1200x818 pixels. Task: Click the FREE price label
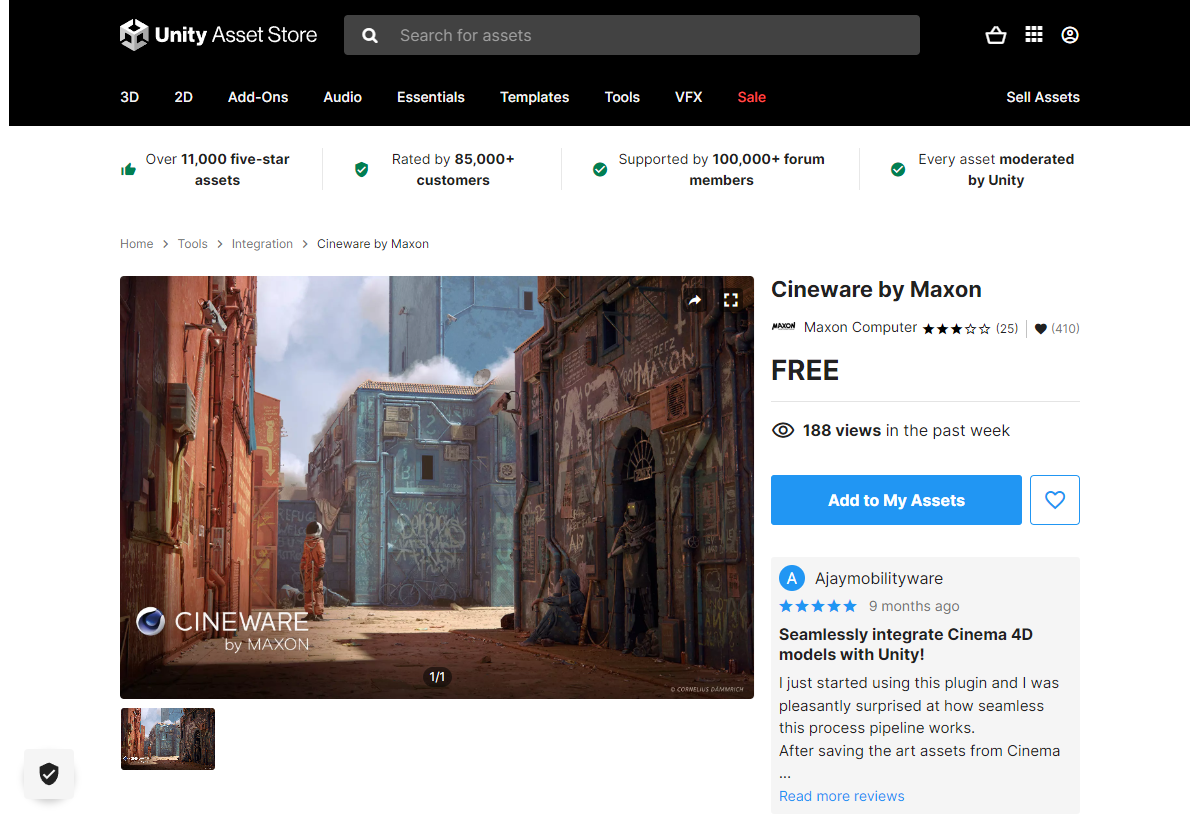pyautogui.click(x=805, y=371)
